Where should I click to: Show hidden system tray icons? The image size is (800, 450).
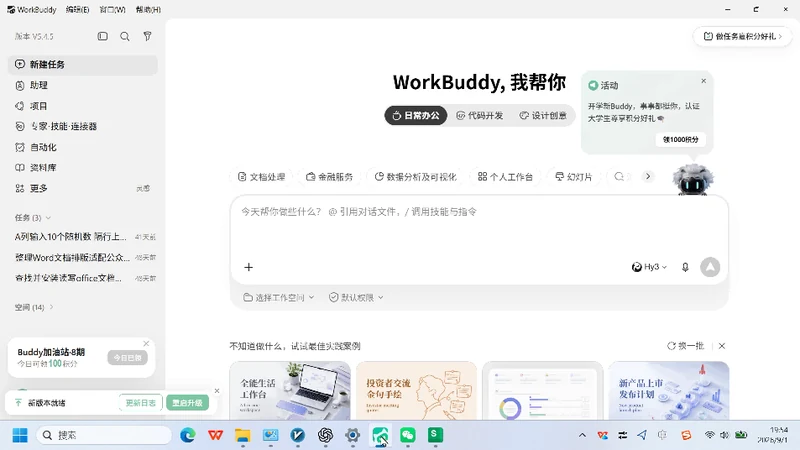[x=582, y=435]
